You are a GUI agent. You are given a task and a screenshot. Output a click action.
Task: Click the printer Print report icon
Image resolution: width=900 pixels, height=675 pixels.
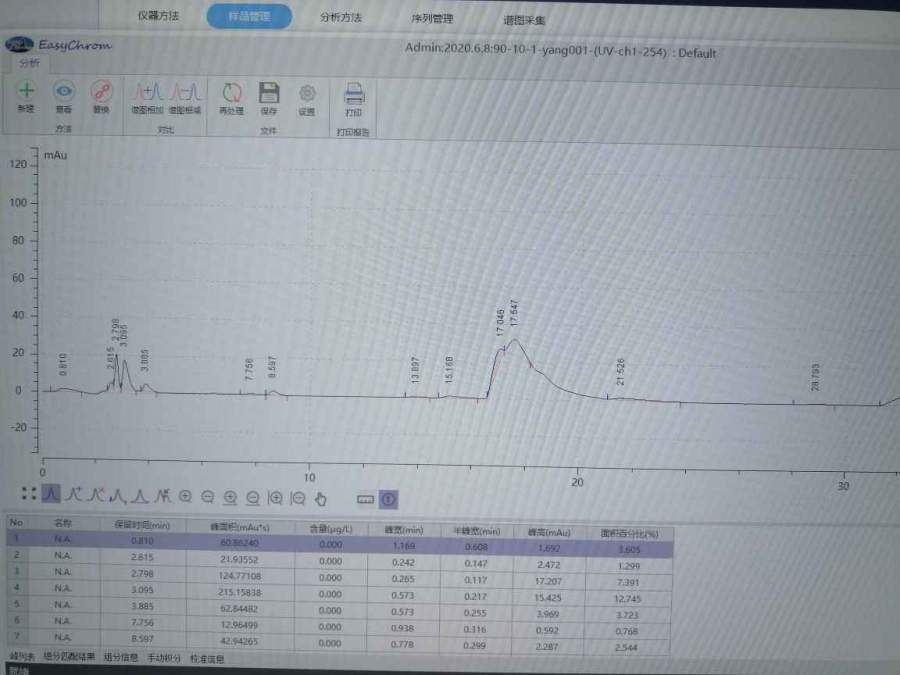click(x=354, y=94)
